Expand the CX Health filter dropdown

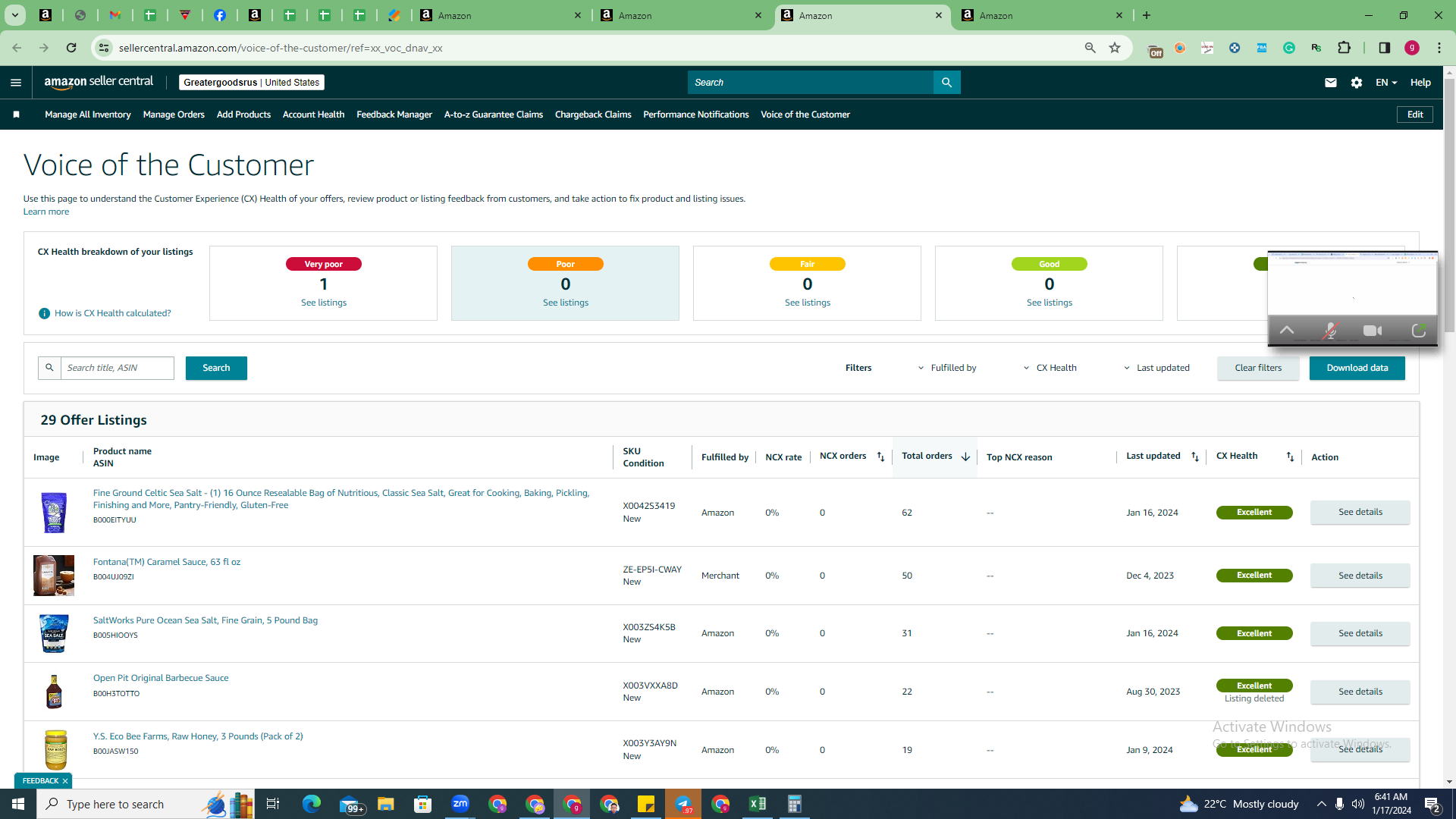tap(1050, 368)
